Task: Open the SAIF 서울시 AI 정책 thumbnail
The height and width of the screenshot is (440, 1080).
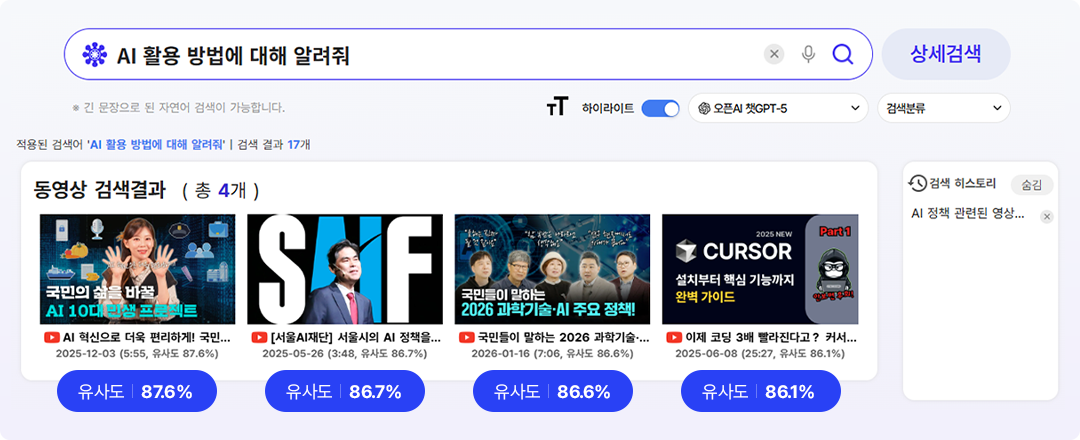Action: [345, 269]
